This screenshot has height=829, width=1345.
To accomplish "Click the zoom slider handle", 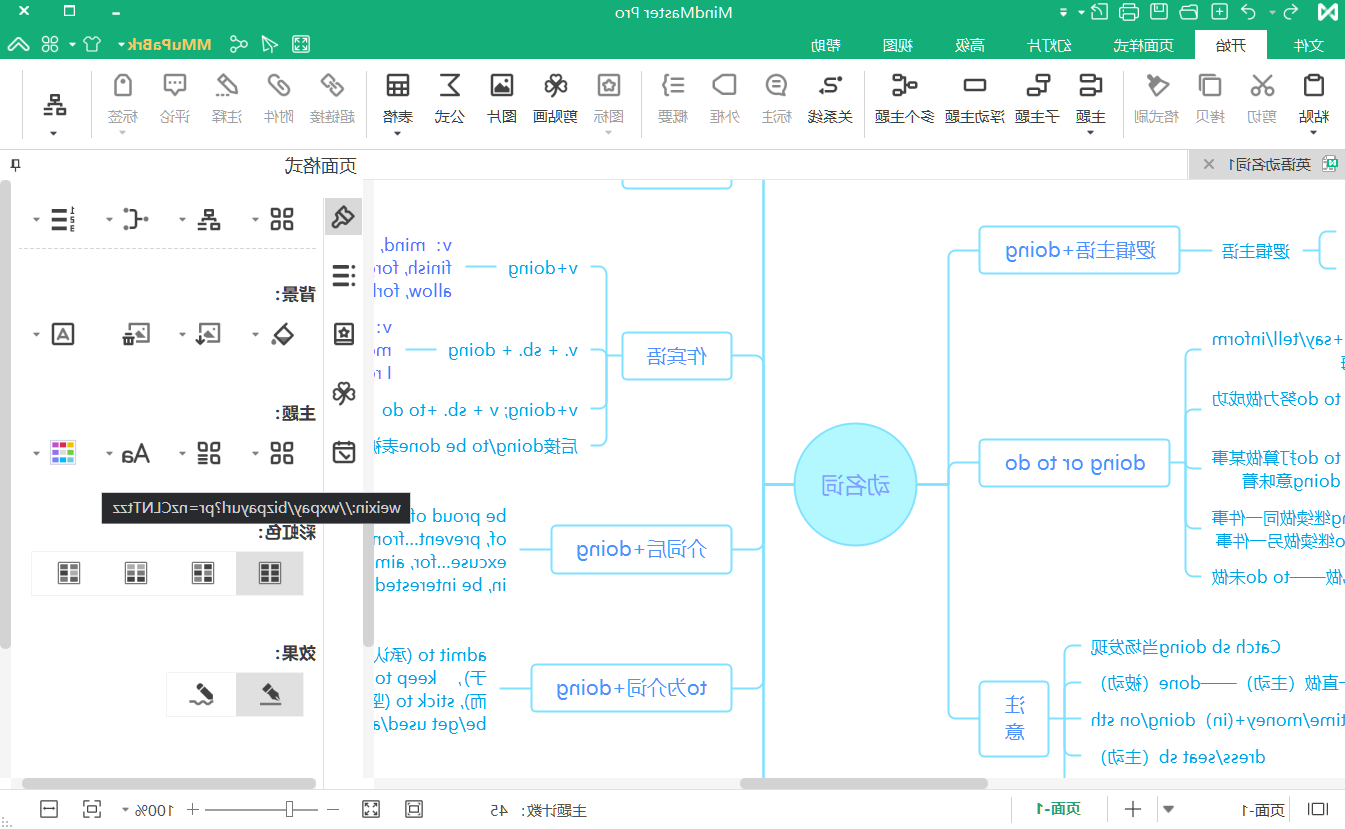I will (x=289, y=809).
